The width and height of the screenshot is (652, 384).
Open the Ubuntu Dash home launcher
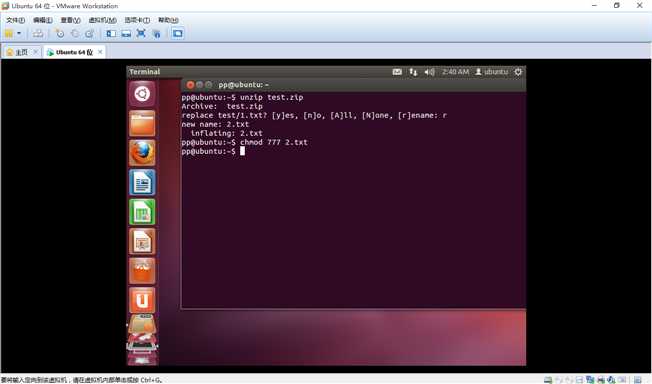(142, 94)
